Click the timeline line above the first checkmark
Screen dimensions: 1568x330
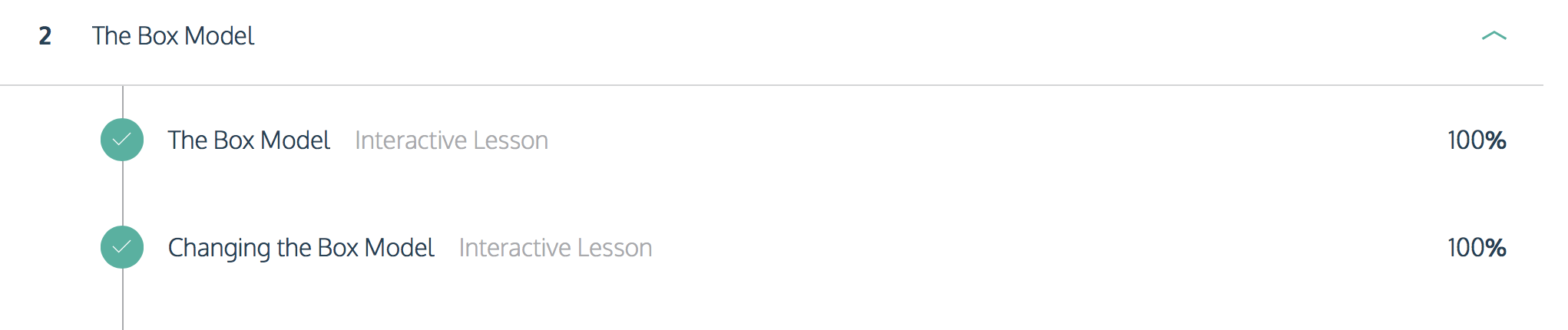pos(123,102)
